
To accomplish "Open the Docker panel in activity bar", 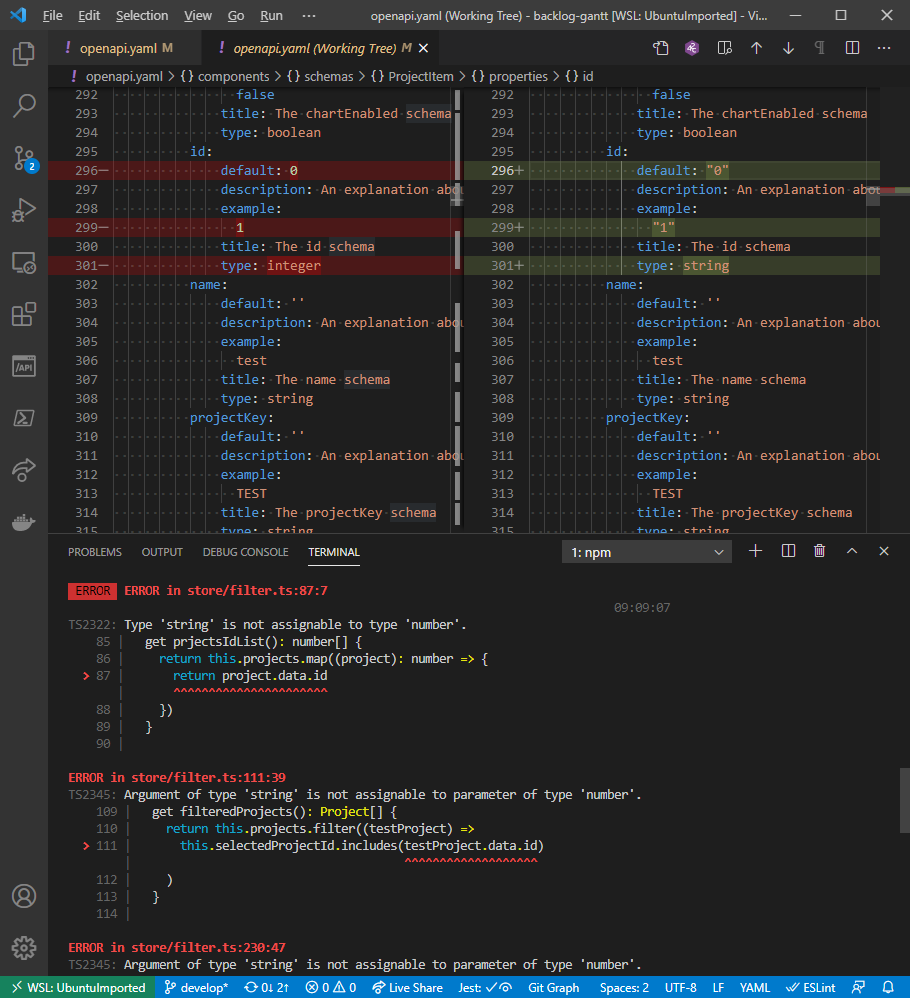I will pyautogui.click(x=24, y=521).
